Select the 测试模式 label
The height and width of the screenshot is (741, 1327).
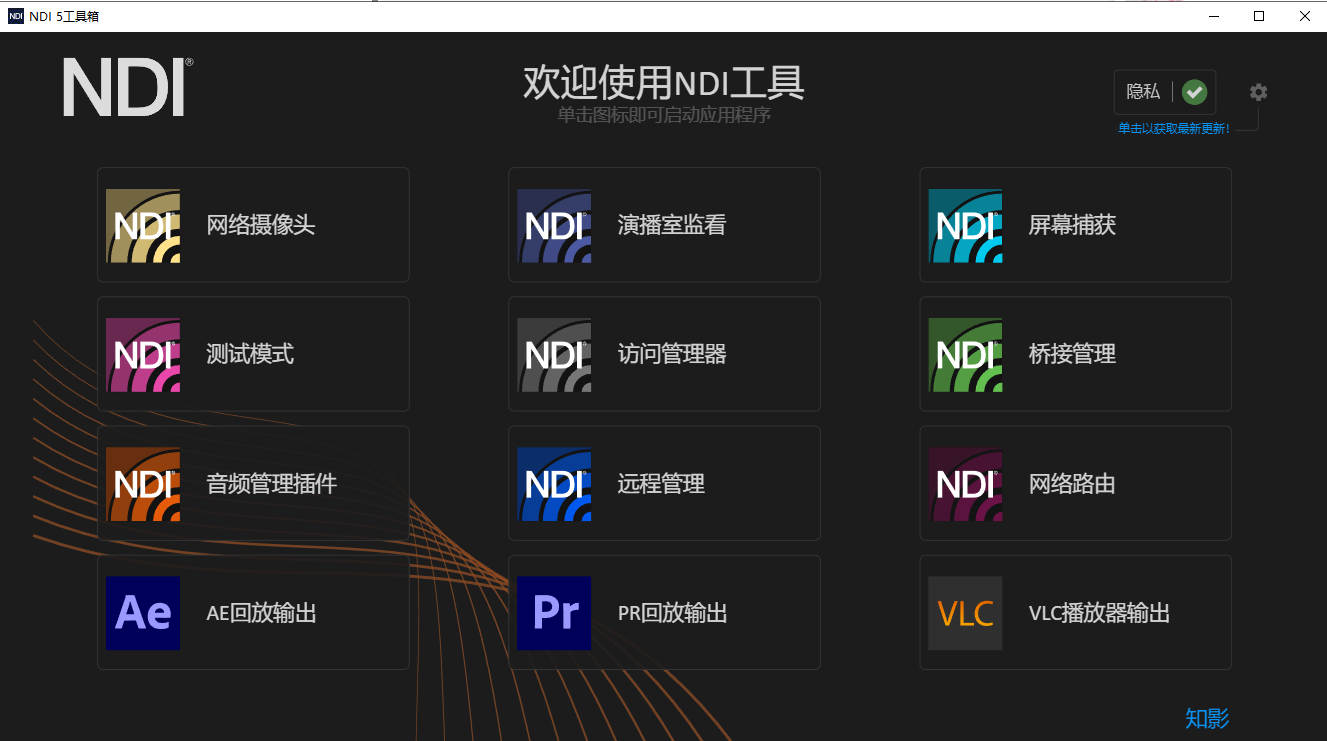pyautogui.click(x=250, y=354)
